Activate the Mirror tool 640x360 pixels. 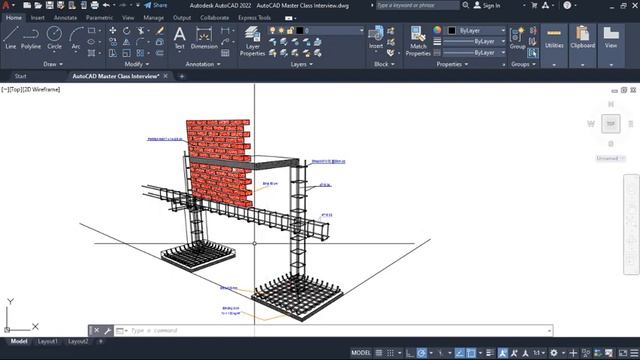pyautogui.click(x=127, y=42)
